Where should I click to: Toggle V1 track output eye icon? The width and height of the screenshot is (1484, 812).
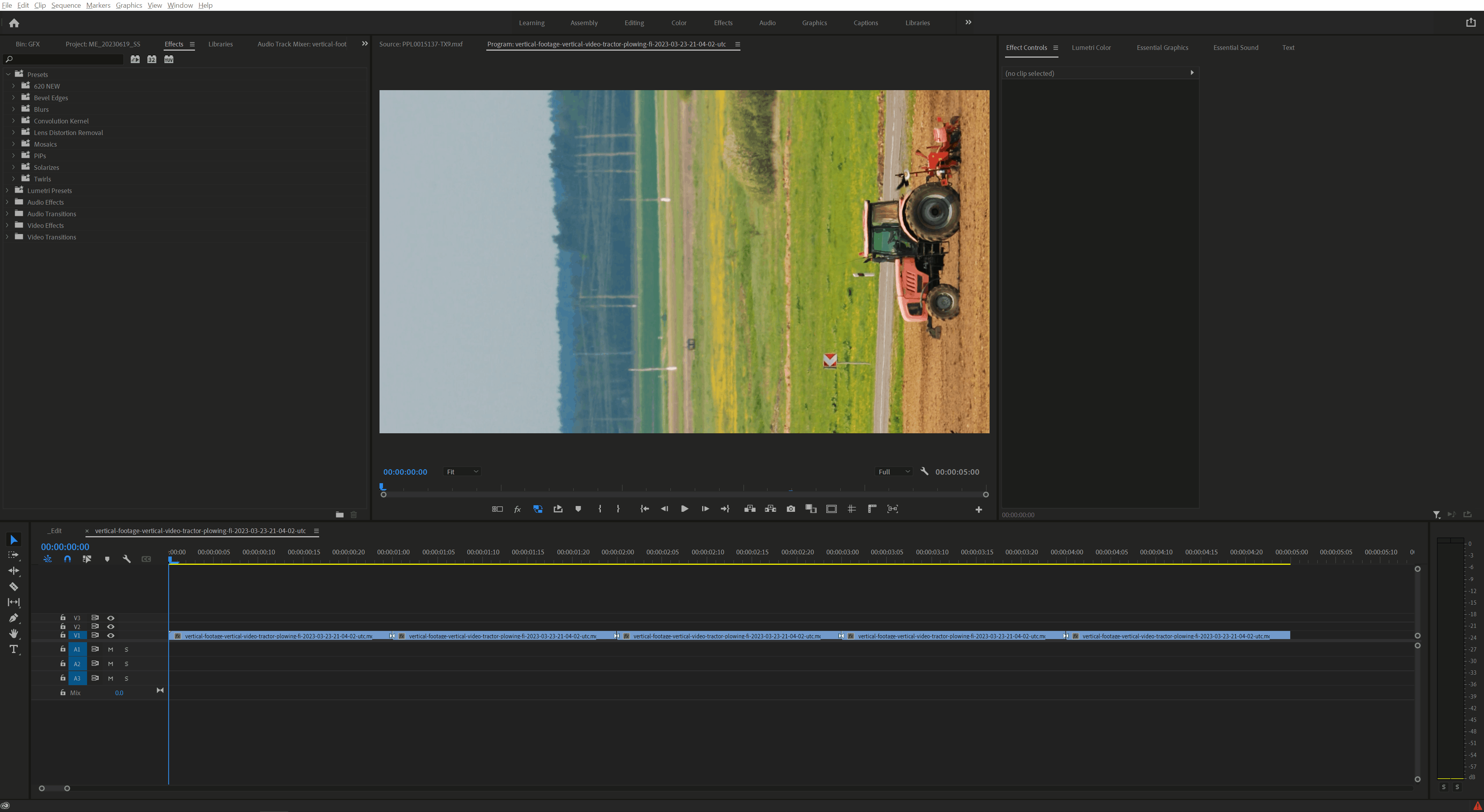[x=111, y=636]
